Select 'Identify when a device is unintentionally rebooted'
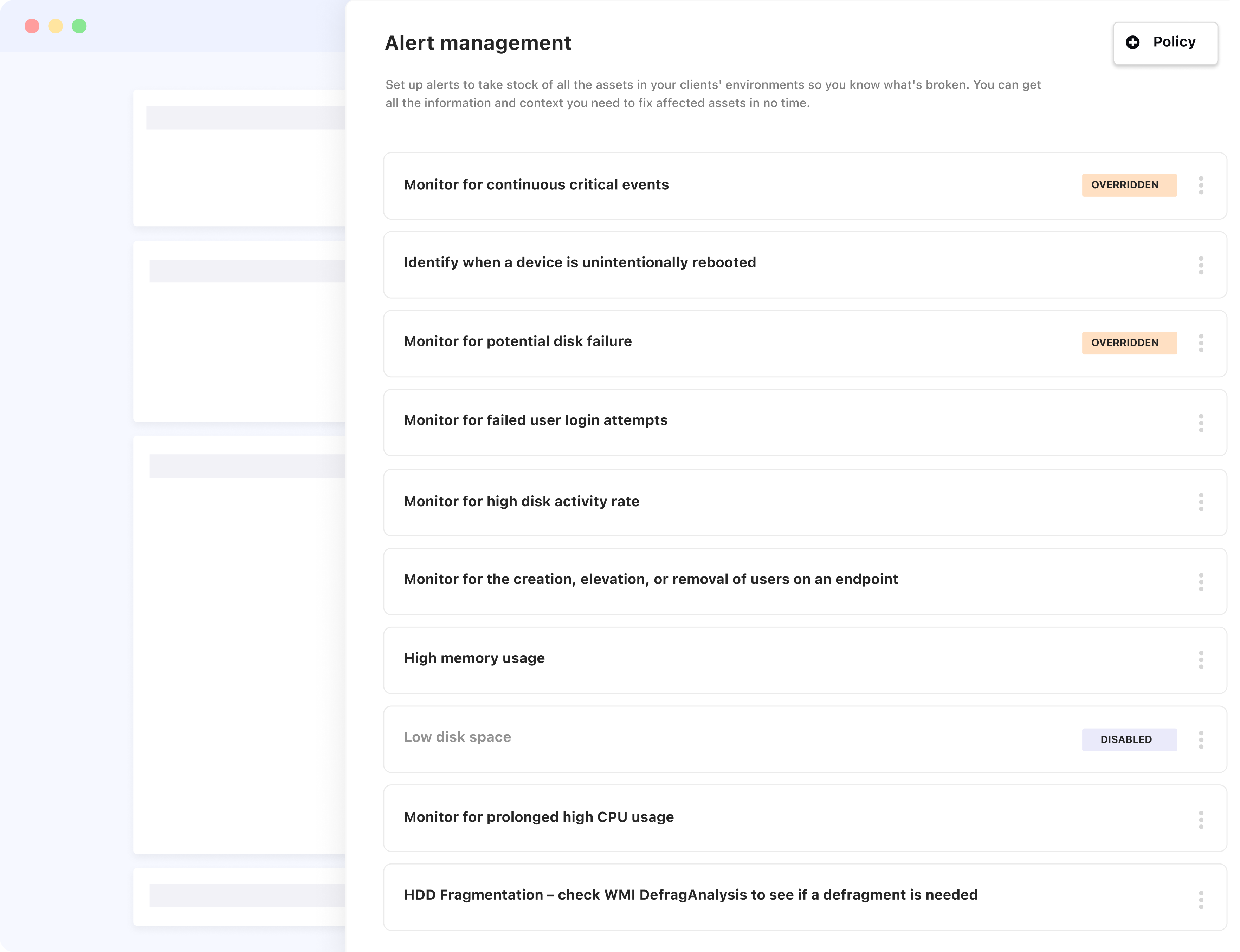The image size is (1240, 952). (580, 262)
